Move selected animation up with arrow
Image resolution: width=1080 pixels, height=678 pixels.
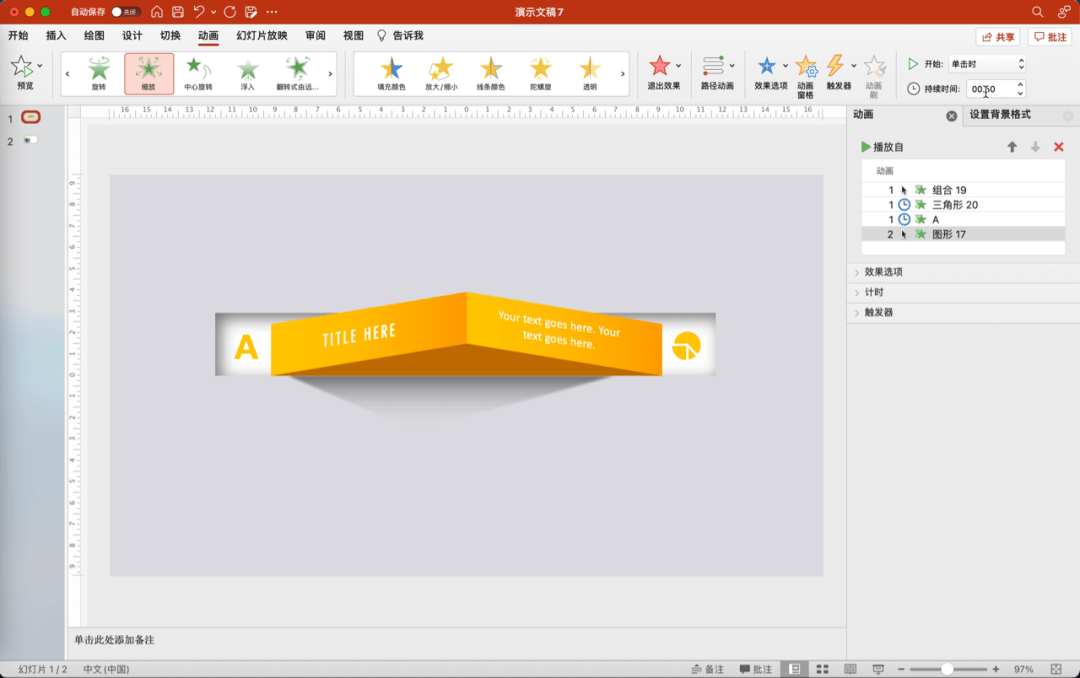click(1012, 147)
